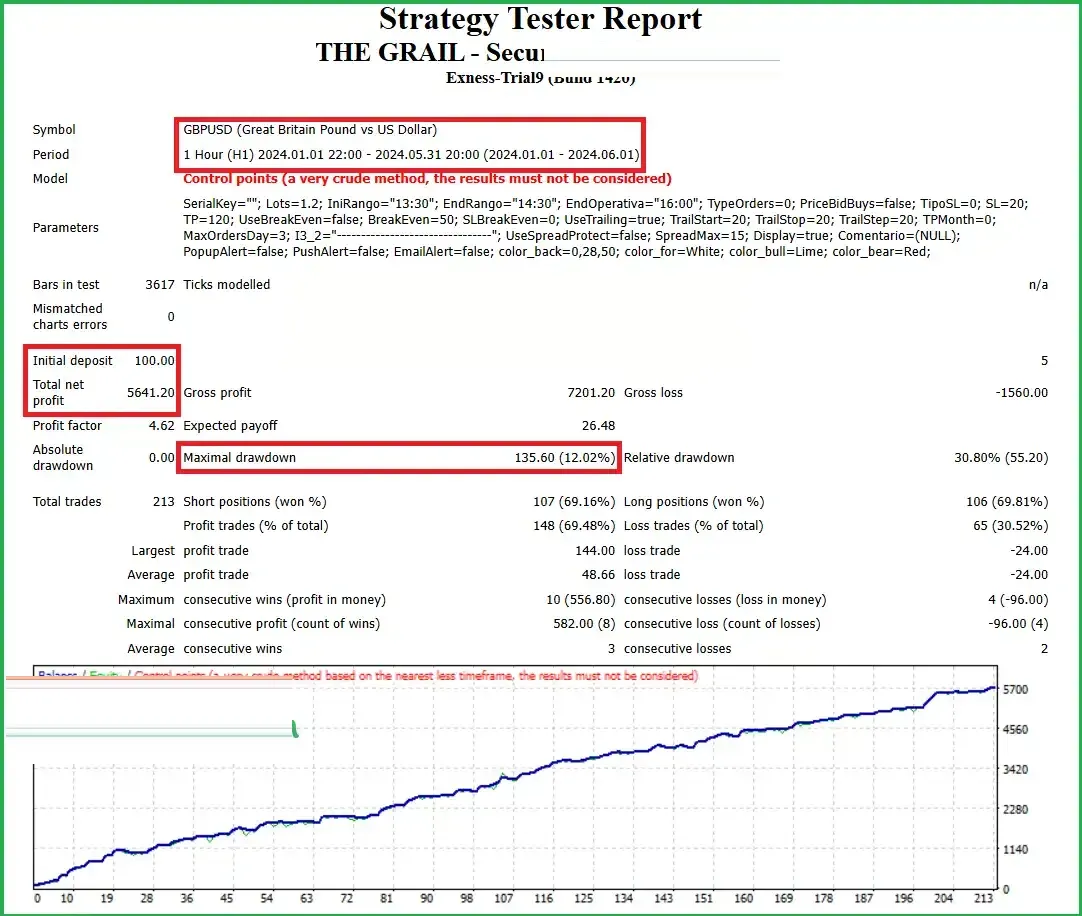
Task: Click the Profit factor value 4.62
Action: click(x=161, y=426)
